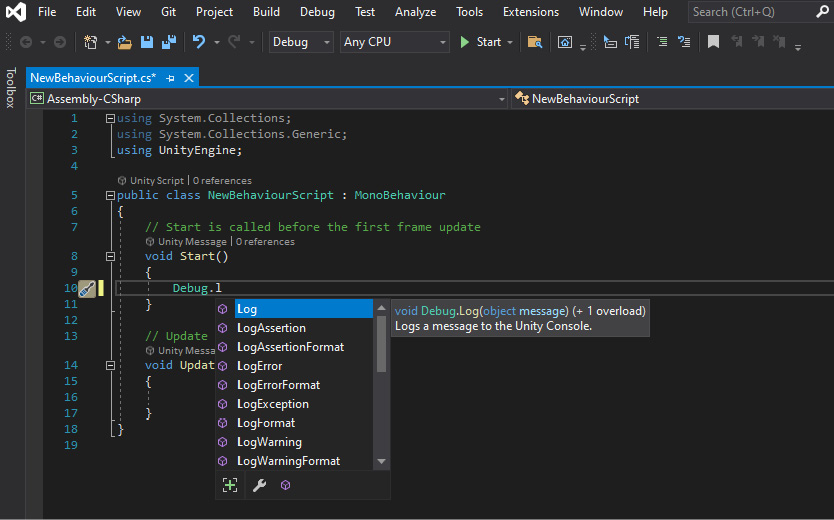Open the Toolbox side panel
The image size is (834, 520).
coord(11,88)
